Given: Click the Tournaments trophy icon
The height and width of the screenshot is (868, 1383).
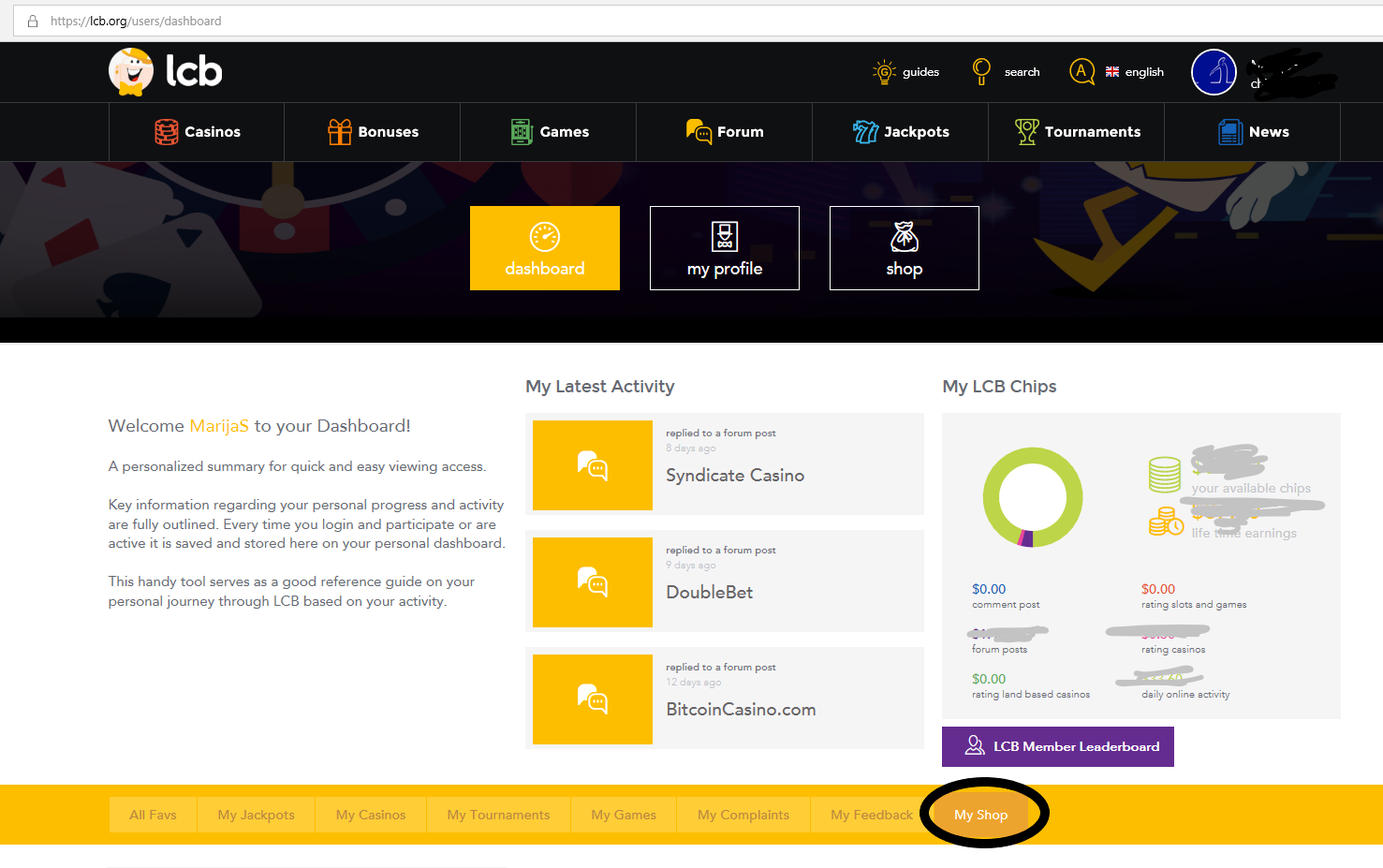Looking at the screenshot, I should [1027, 132].
